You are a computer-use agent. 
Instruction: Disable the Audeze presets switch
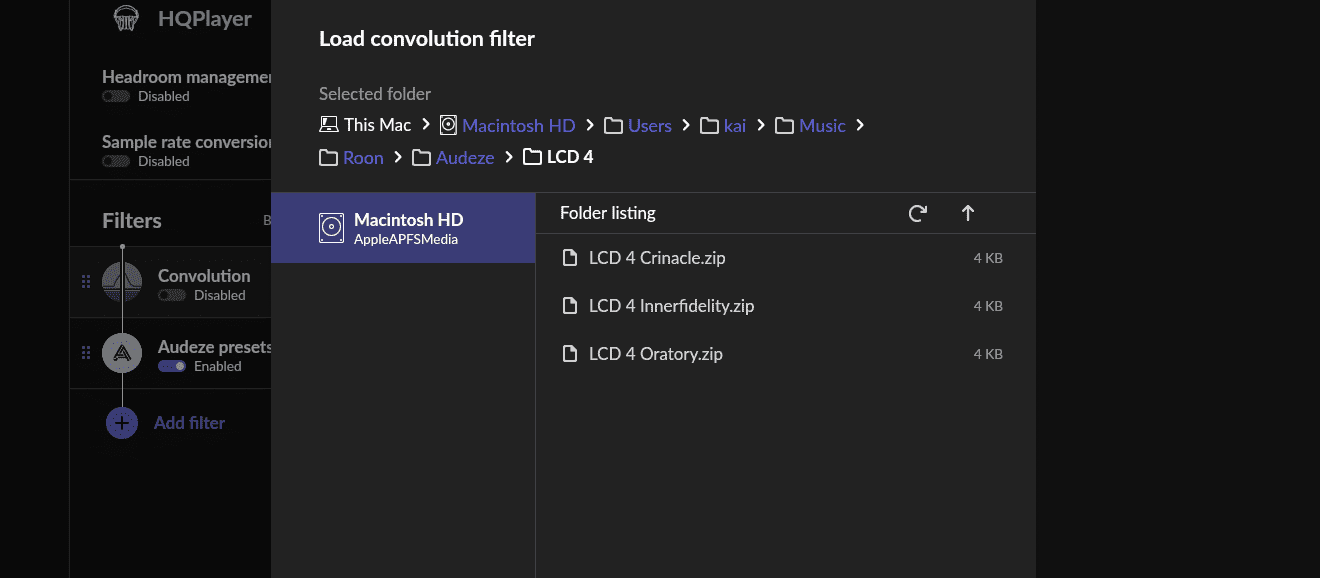click(172, 366)
